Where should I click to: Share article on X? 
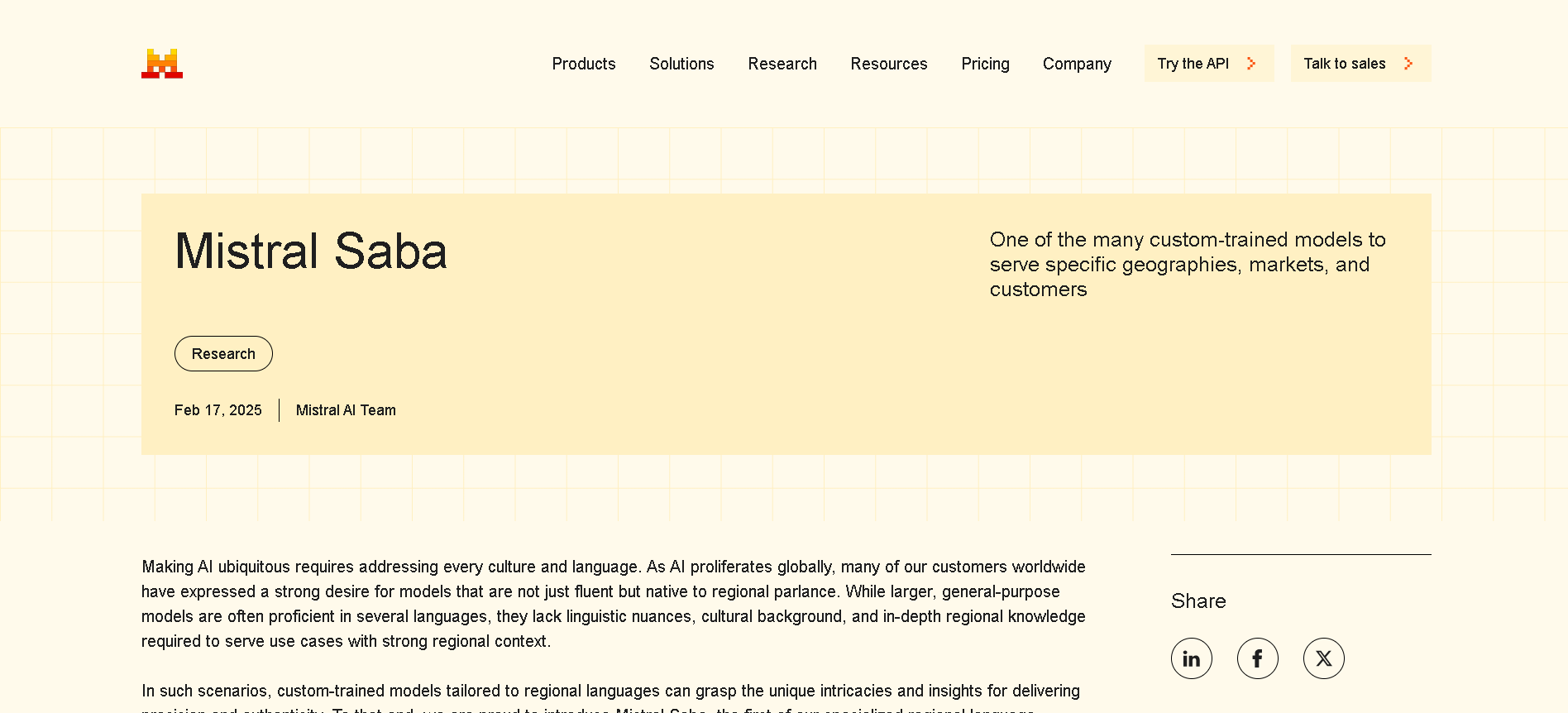point(1324,658)
